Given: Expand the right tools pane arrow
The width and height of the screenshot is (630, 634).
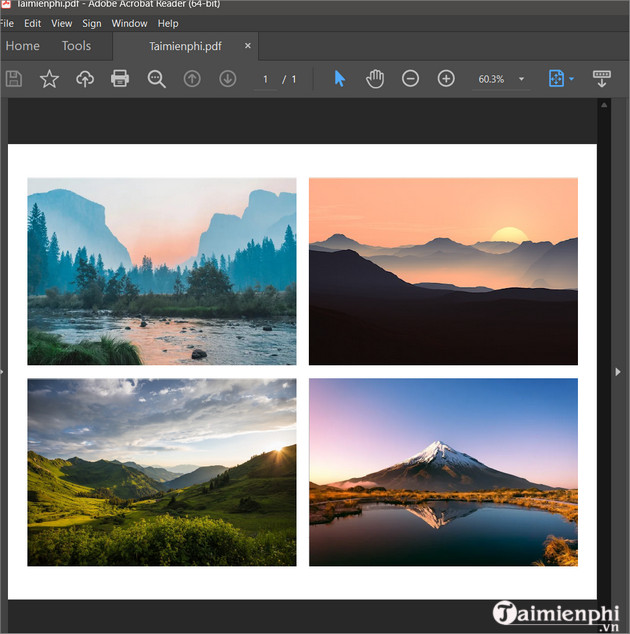Looking at the screenshot, I should click(618, 372).
